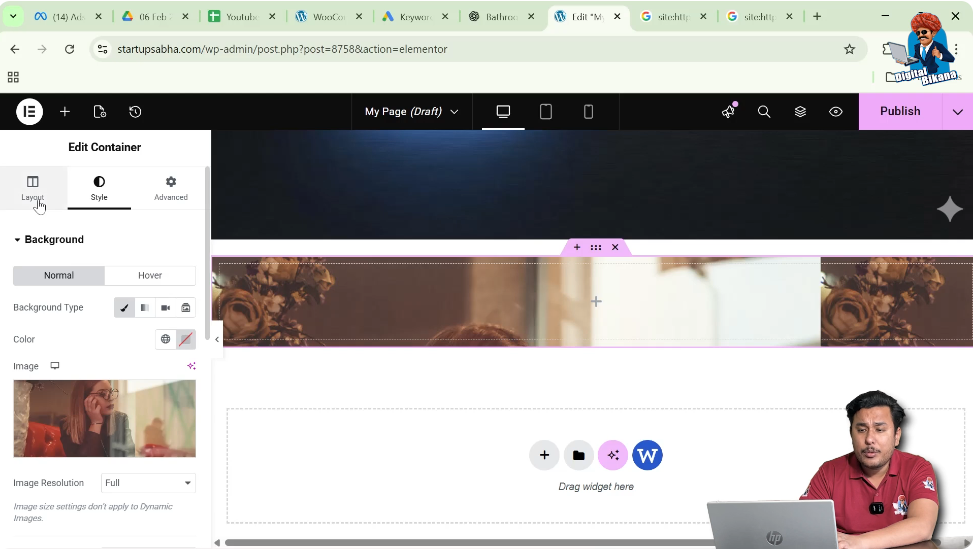Switch to mobile responsive view
Viewport: 976px width, 551px height.
tap(588, 112)
